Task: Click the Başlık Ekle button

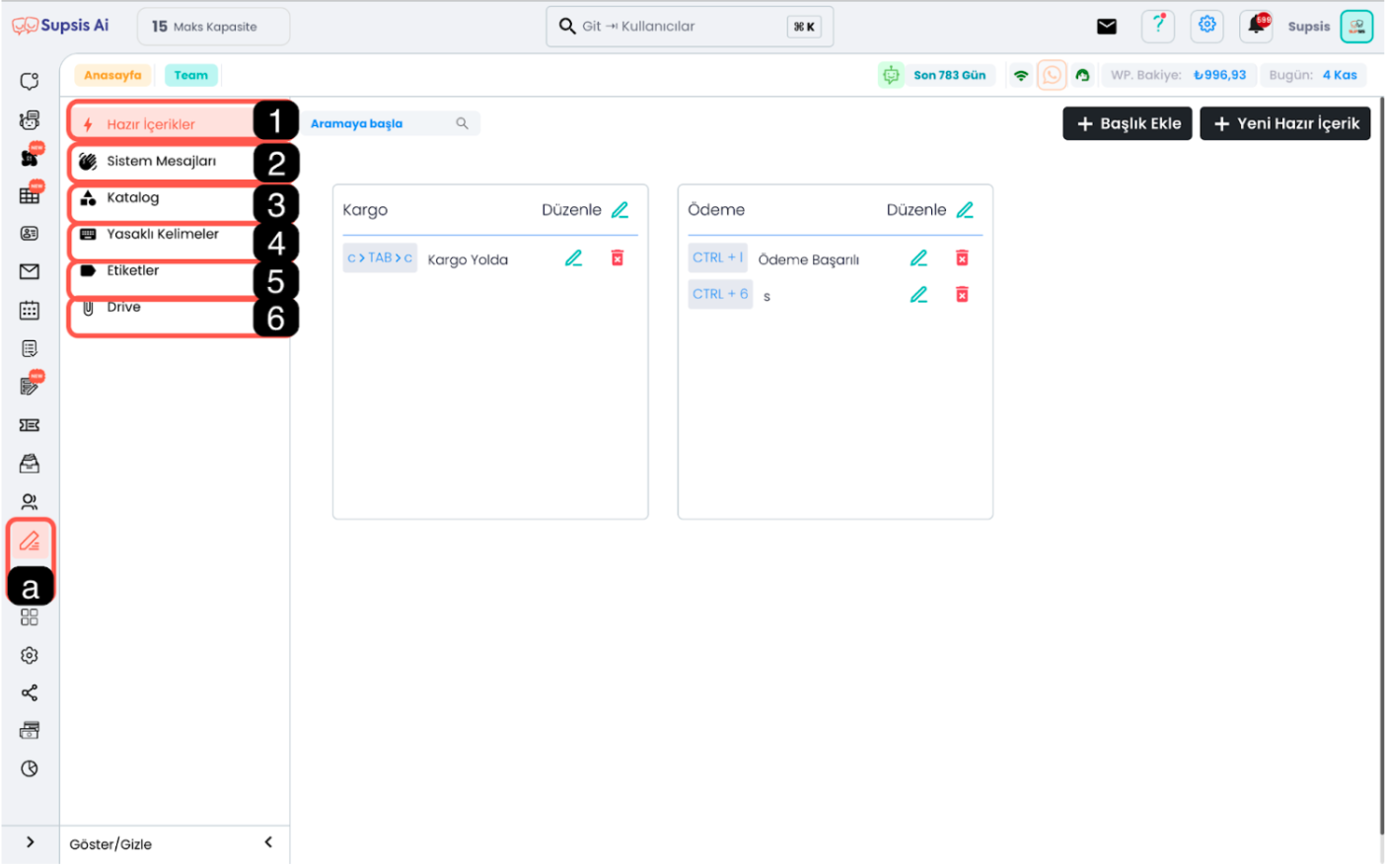Action: click(x=1128, y=123)
